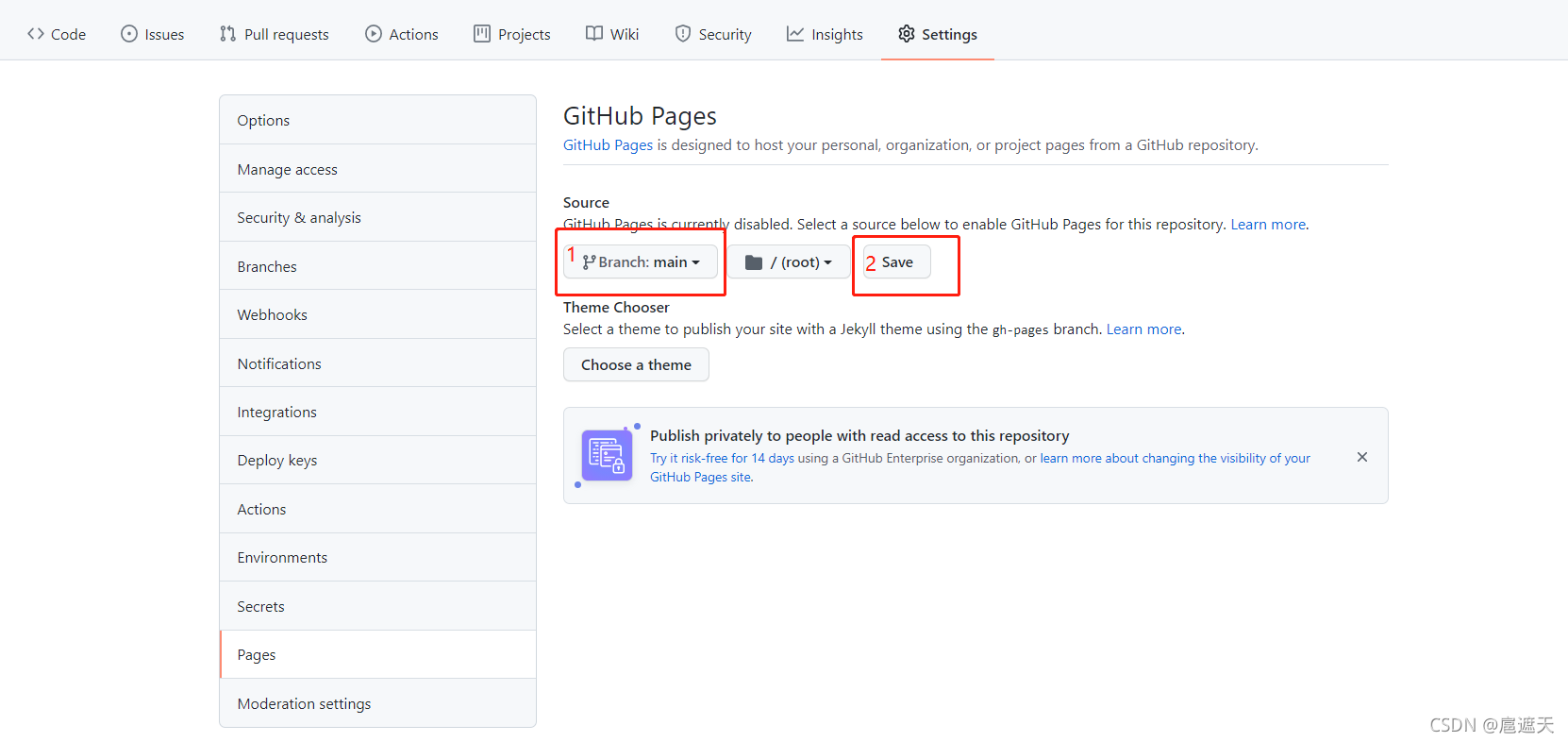The image size is (1568, 742).
Task: Click the Save button
Action: (897, 261)
